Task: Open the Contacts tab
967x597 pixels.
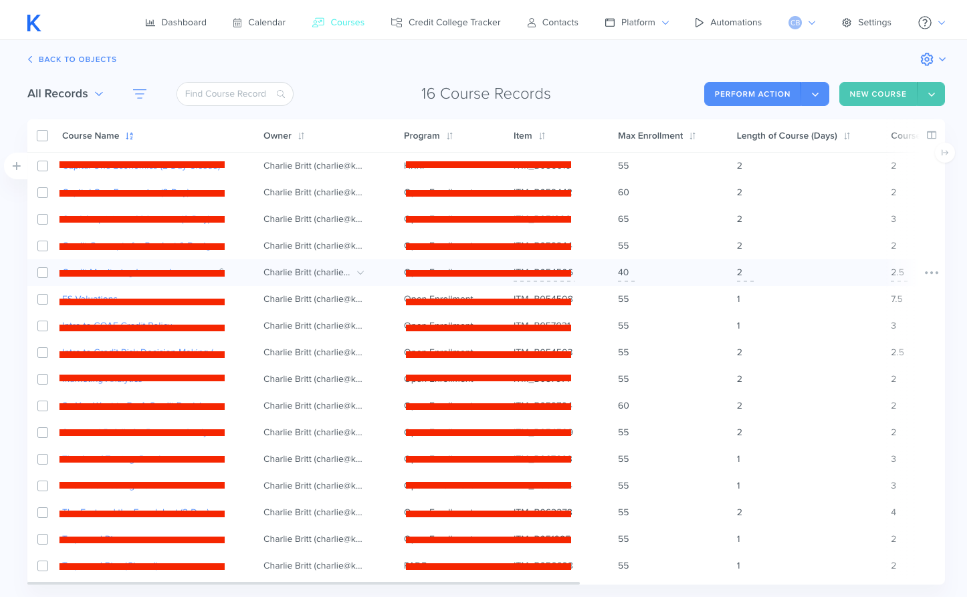Action: pos(553,23)
